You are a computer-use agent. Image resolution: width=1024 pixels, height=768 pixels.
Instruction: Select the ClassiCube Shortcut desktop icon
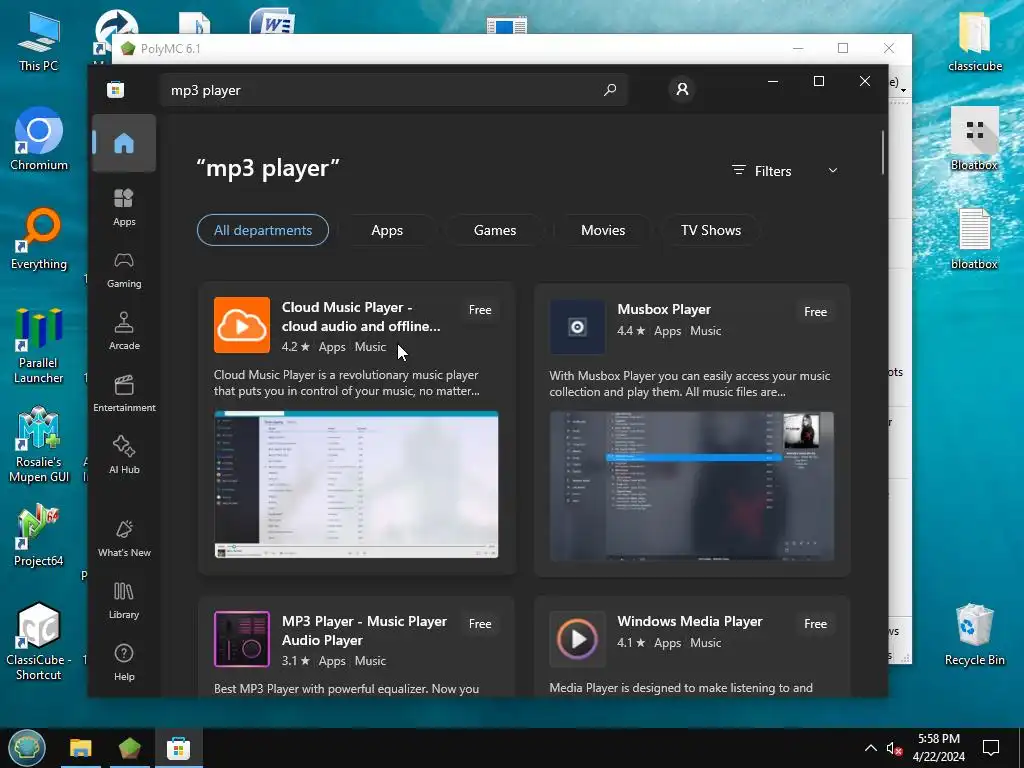point(39,642)
